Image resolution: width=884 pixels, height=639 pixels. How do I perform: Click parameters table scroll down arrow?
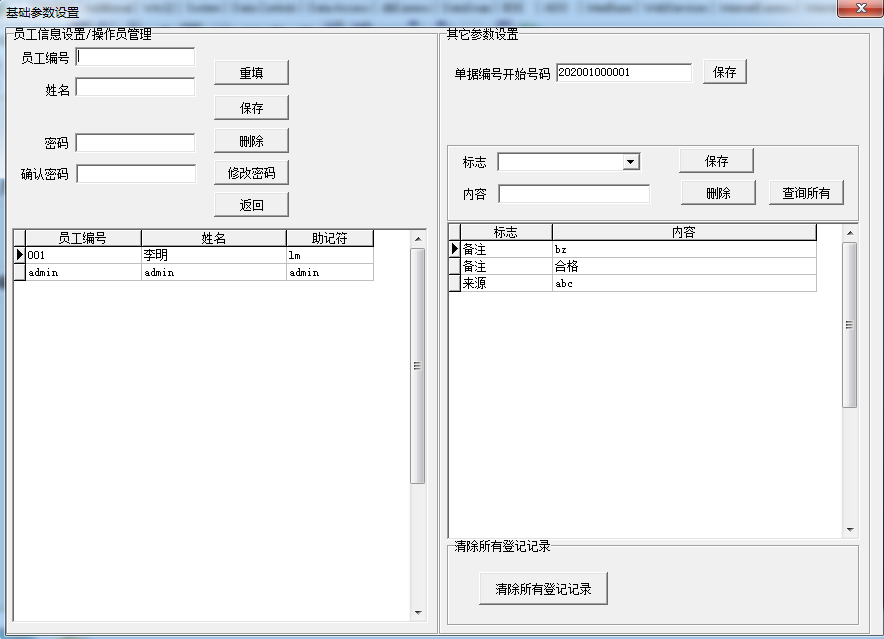(x=850, y=530)
